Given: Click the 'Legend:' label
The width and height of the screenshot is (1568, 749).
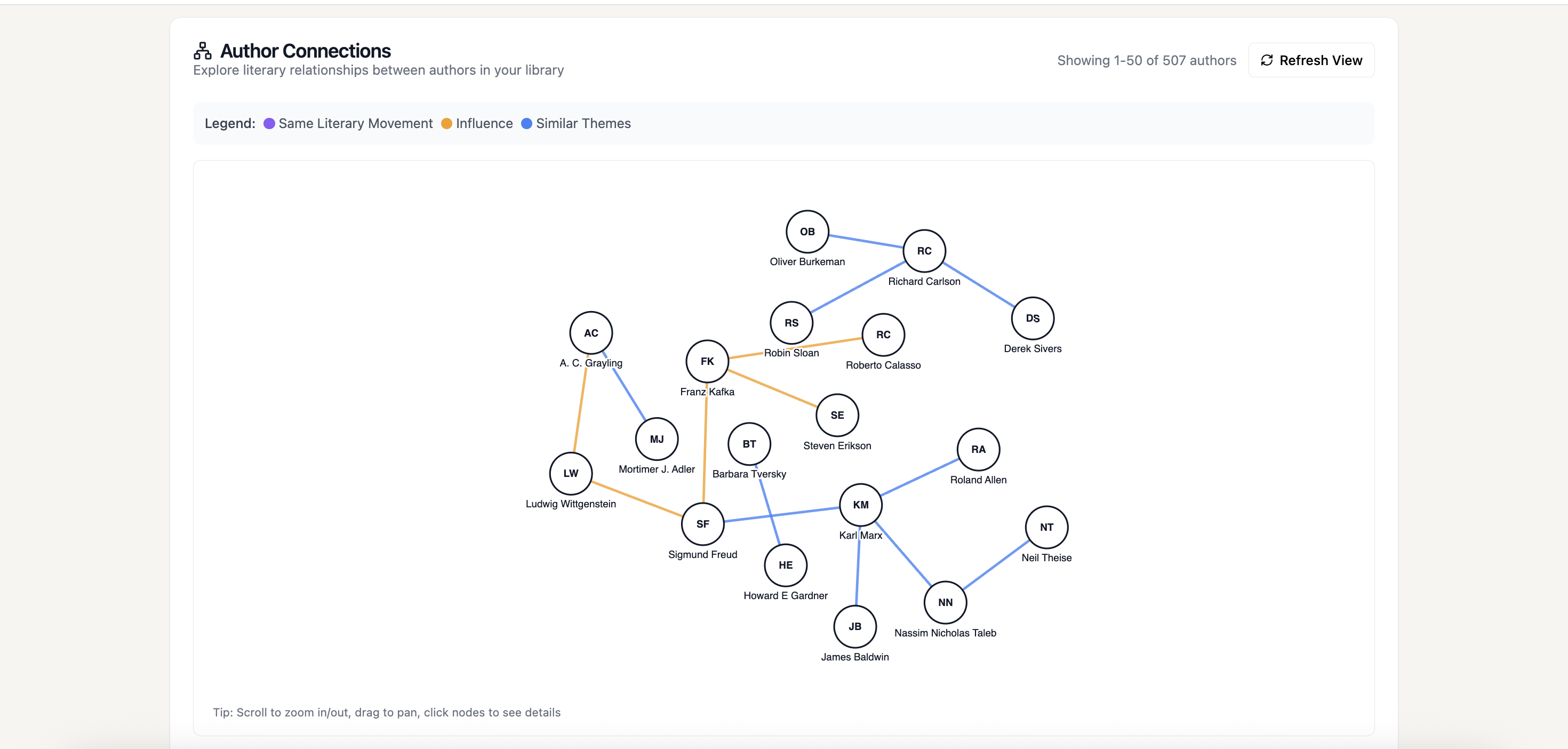Looking at the screenshot, I should click(230, 124).
